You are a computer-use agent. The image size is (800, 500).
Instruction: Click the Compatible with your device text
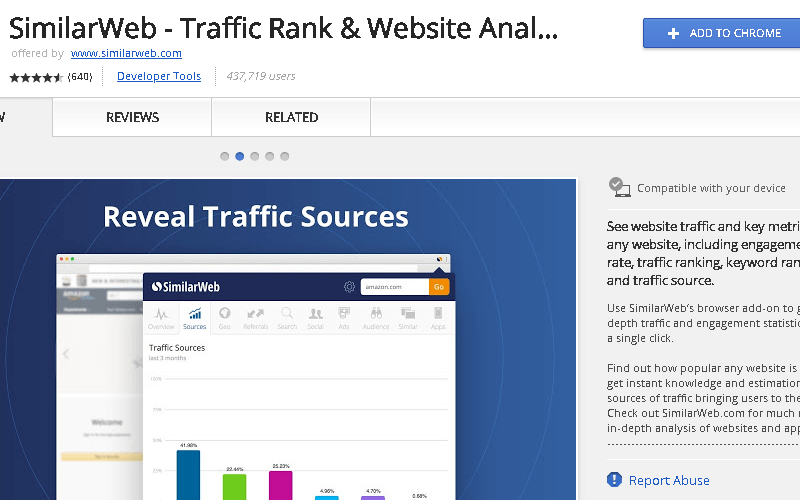[x=711, y=188]
